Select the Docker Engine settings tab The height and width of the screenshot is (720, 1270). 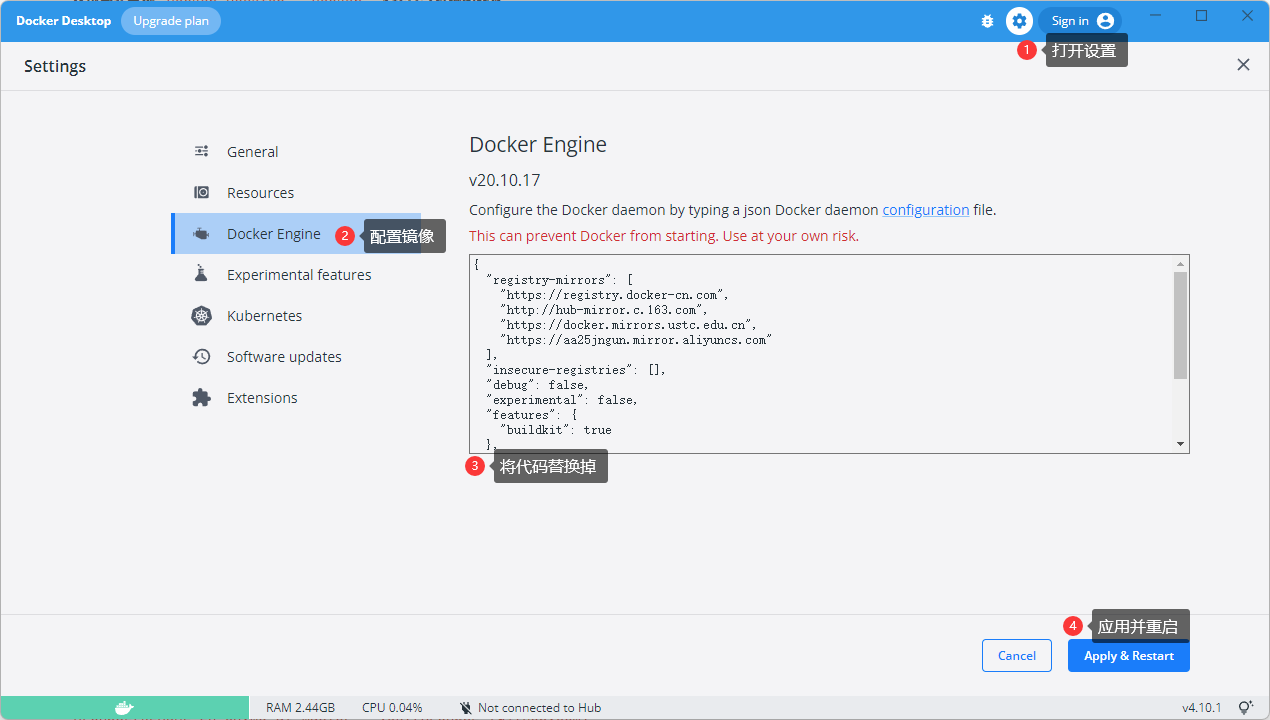273,234
